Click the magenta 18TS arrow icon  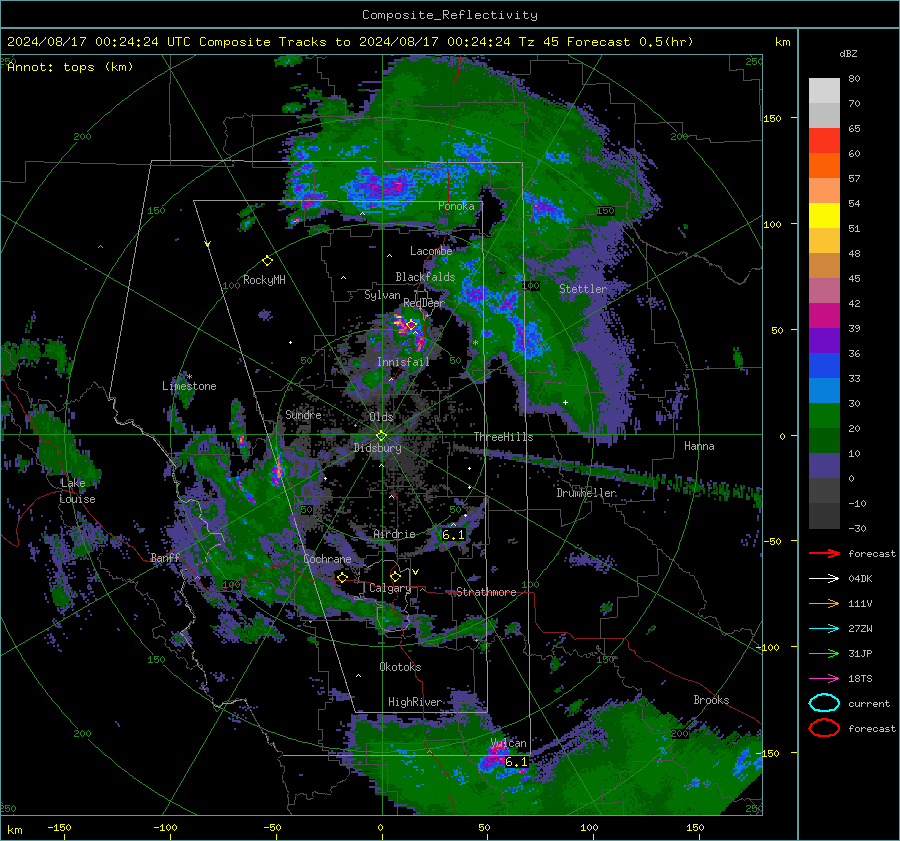824,679
